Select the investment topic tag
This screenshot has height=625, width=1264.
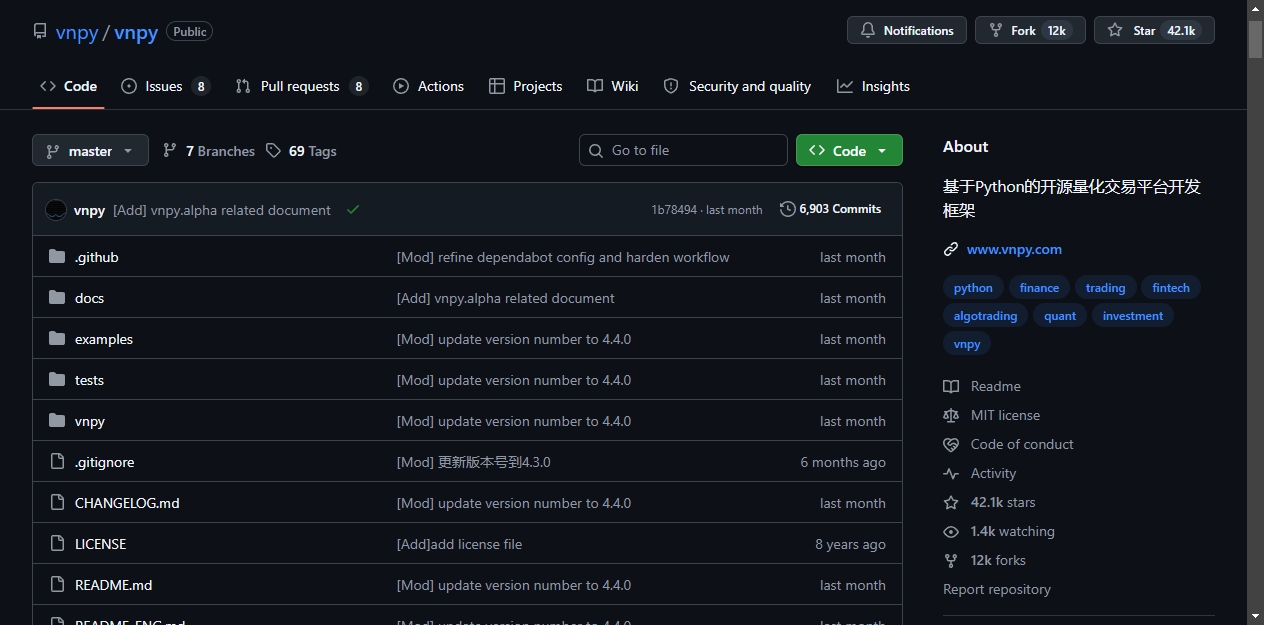(x=1133, y=316)
